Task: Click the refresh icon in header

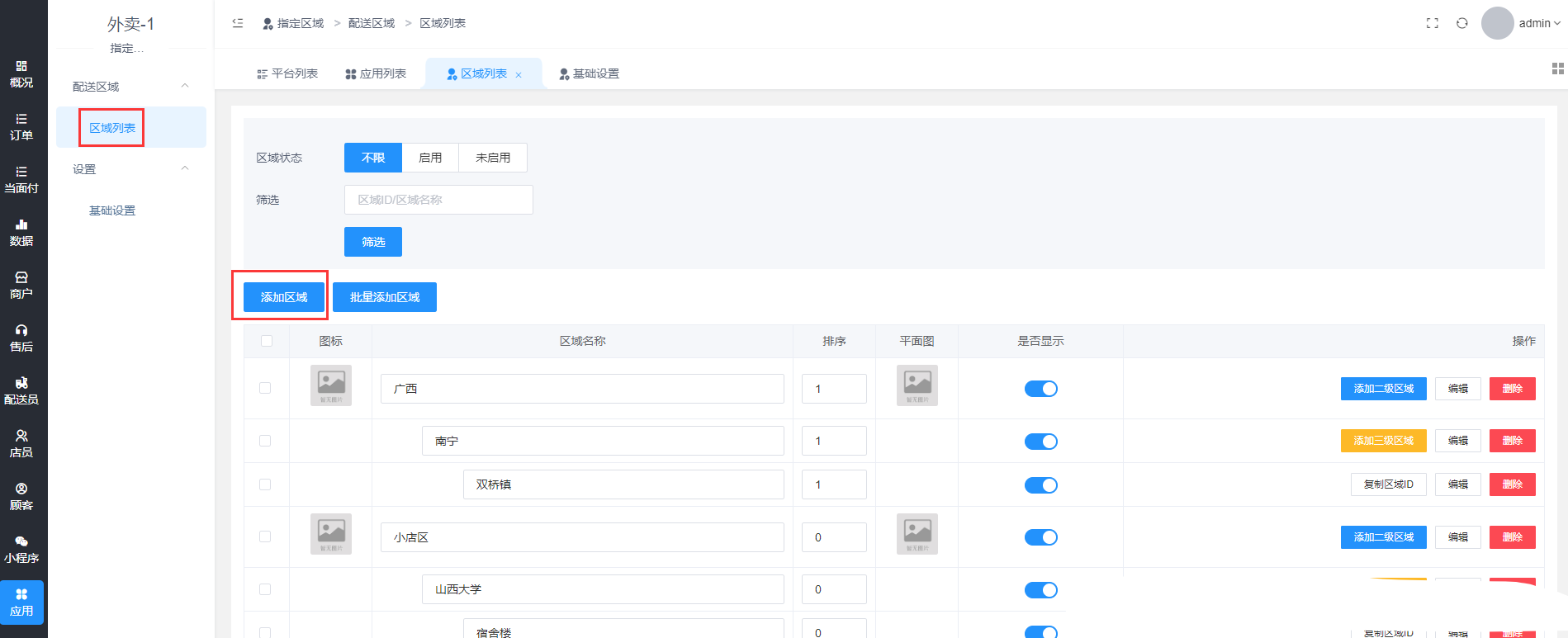Action: 1462,23
